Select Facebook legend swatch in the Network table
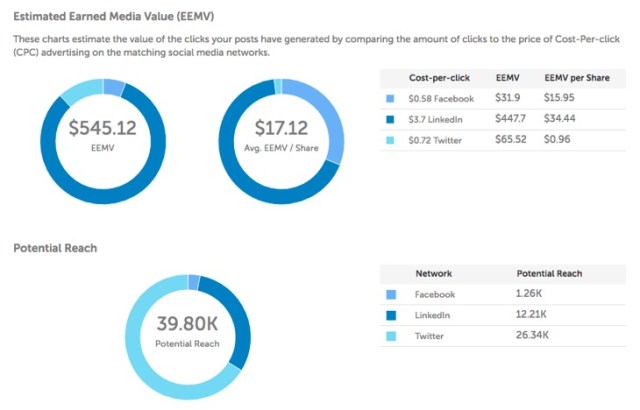 pos(389,295)
